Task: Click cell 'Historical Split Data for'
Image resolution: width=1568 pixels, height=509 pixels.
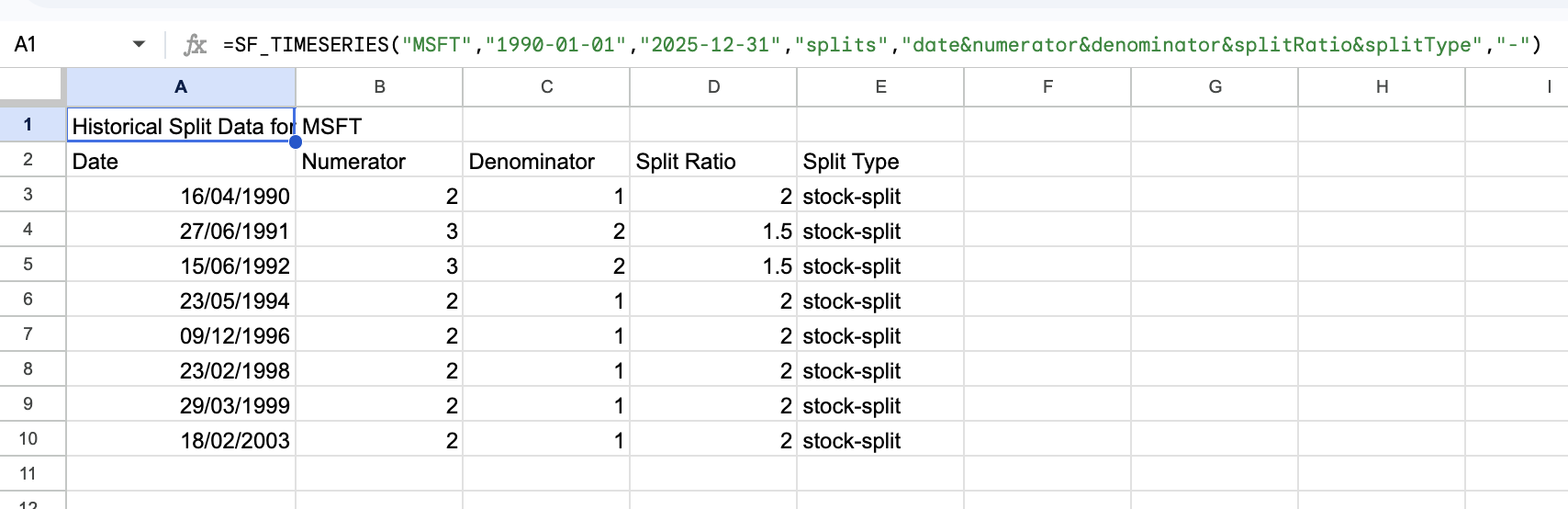Action: [x=181, y=125]
